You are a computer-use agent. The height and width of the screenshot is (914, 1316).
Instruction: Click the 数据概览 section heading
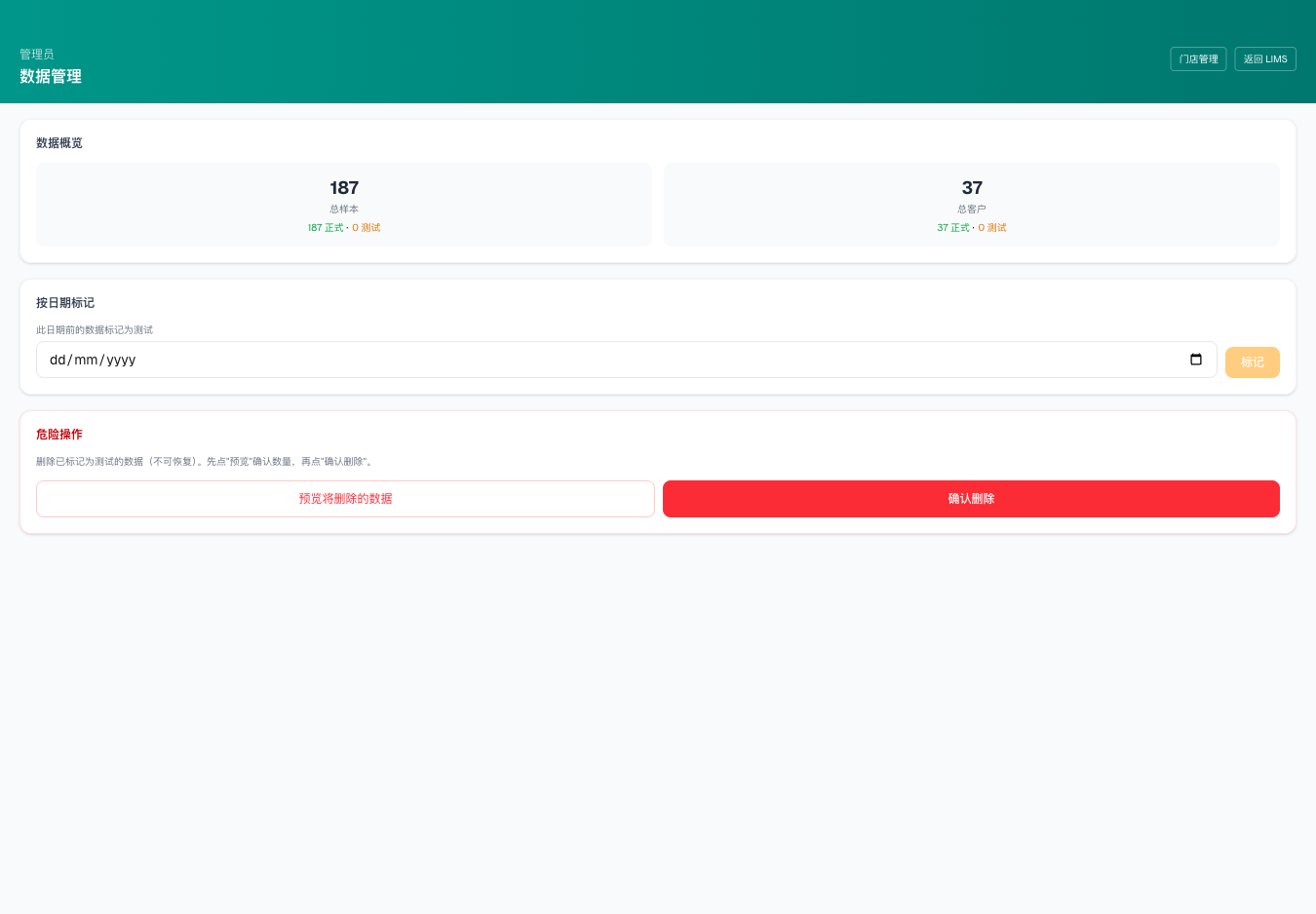[59, 143]
